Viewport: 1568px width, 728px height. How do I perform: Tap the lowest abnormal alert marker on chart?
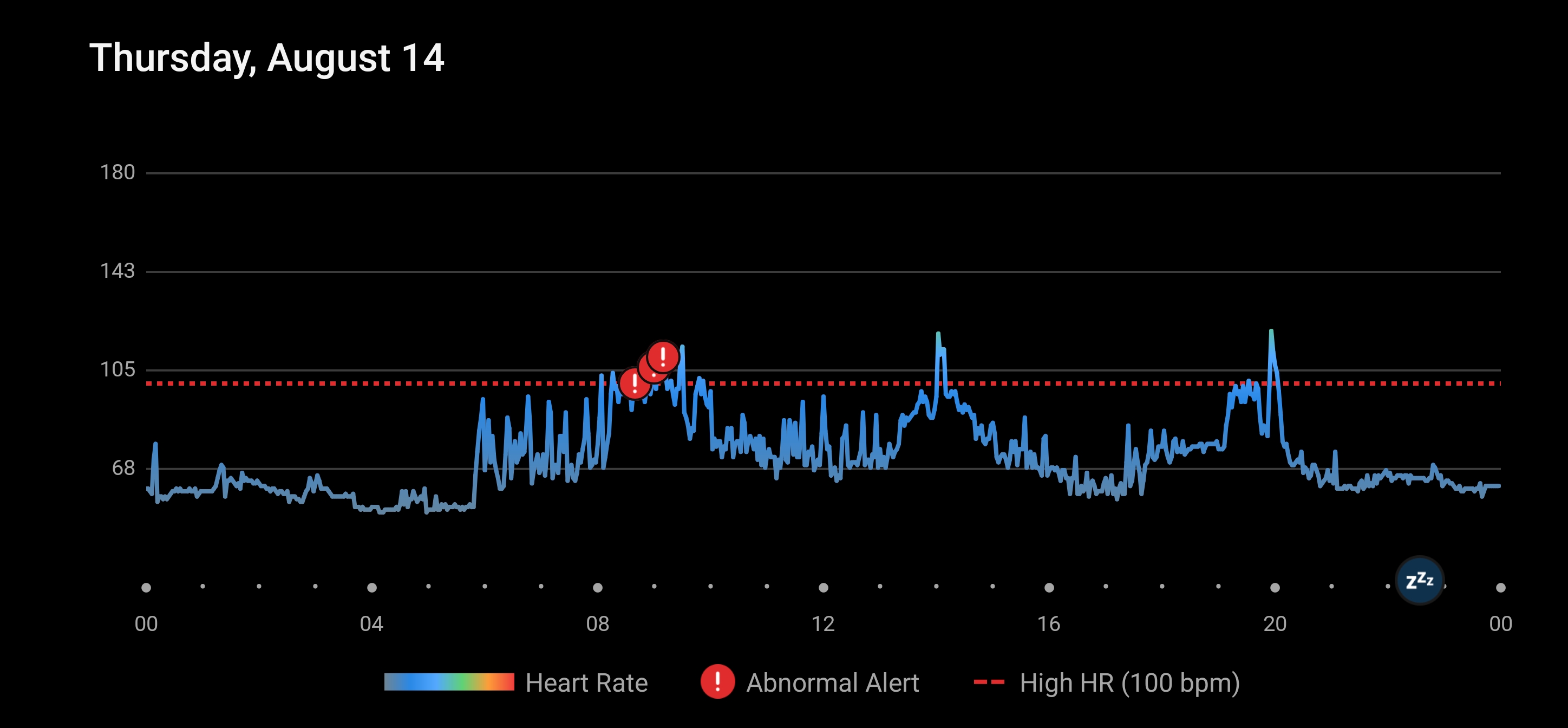tap(634, 384)
